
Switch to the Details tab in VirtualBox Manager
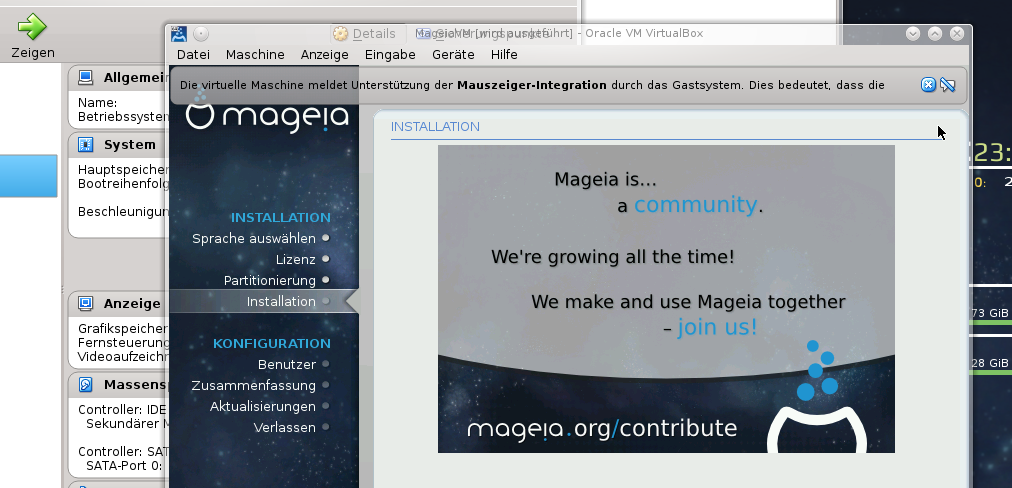point(367,34)
